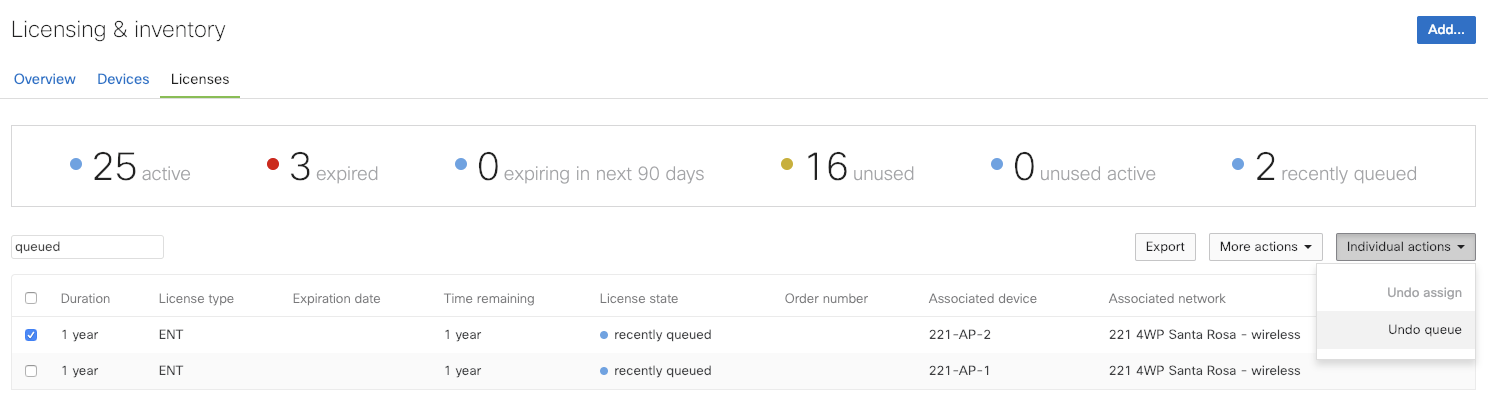Click the Export button
Viewport: 1488px width, 404px height.
click(1165, 247)
